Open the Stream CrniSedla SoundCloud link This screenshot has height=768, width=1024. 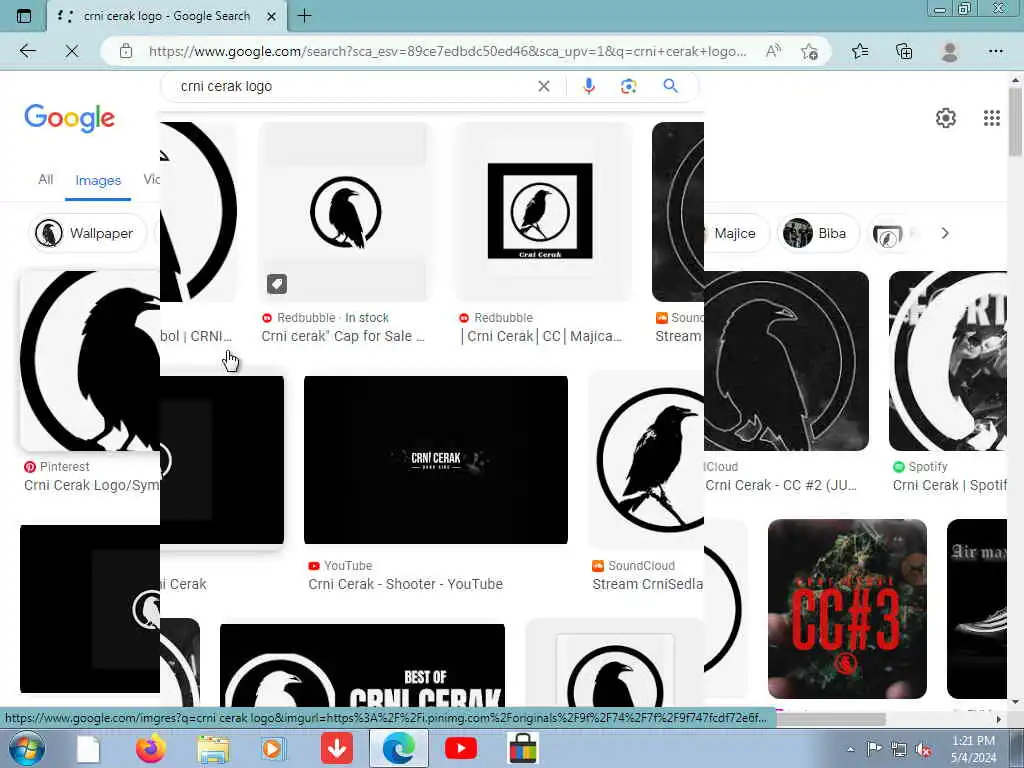647,584
